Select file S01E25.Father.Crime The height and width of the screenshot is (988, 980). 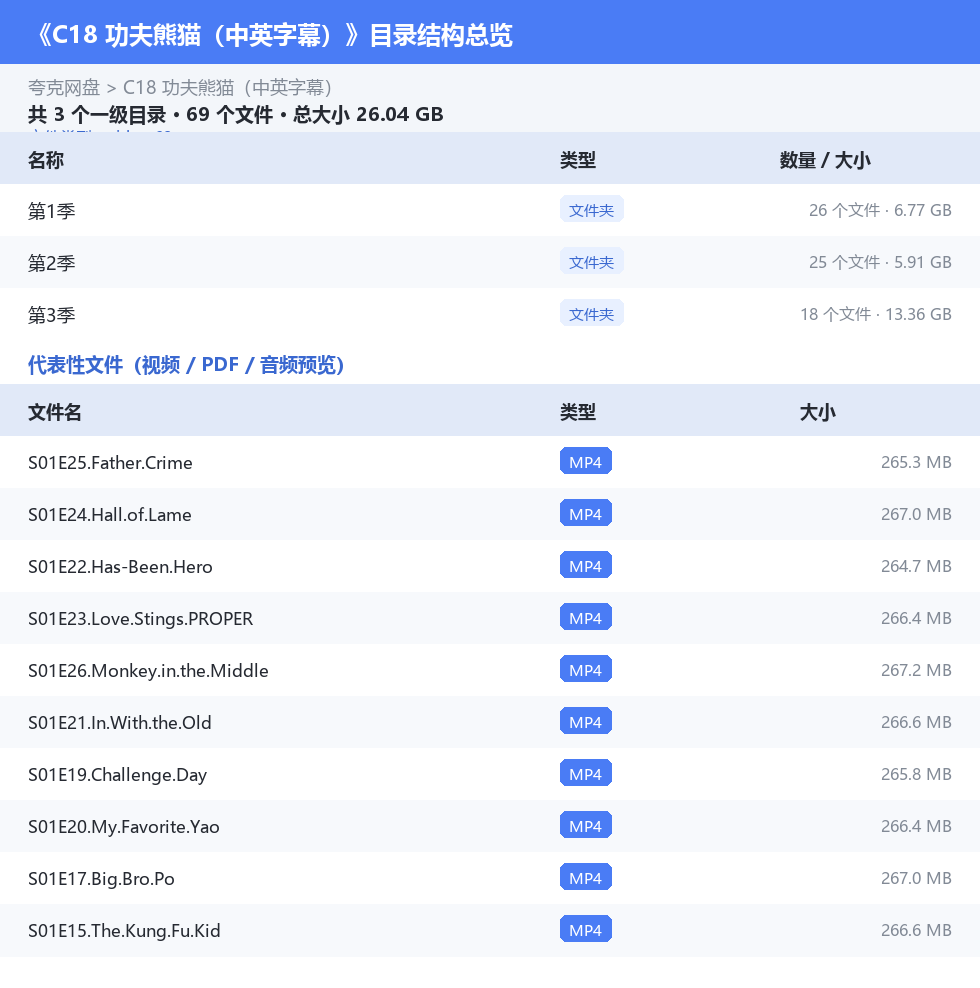tap(110, 462)
